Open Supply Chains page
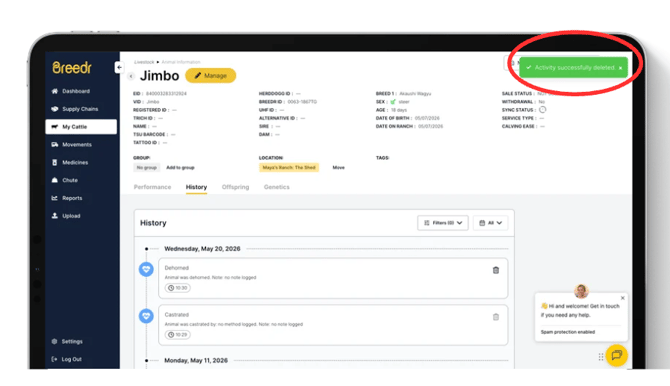 click(80, 109)
